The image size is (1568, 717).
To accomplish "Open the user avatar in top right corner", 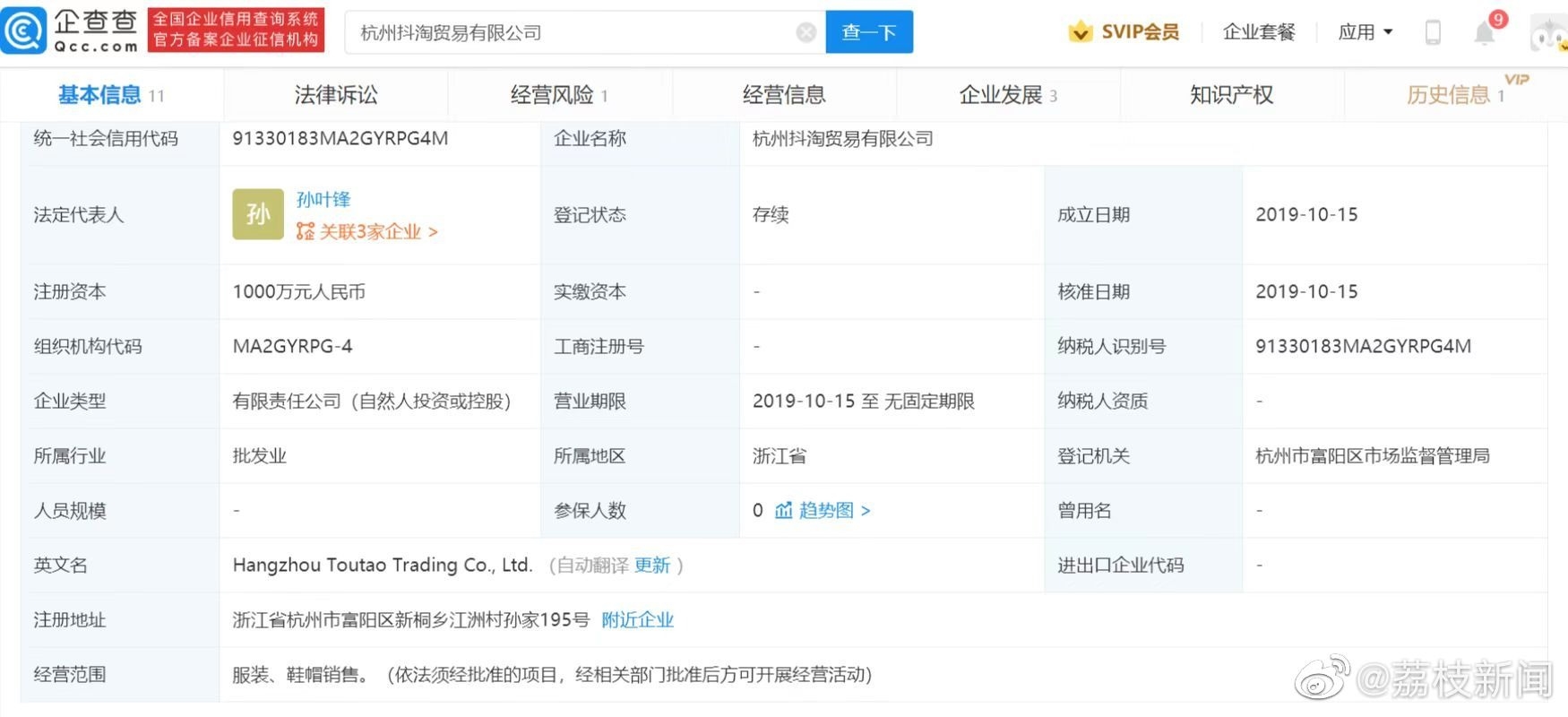I will click(x=1549, y=33).
